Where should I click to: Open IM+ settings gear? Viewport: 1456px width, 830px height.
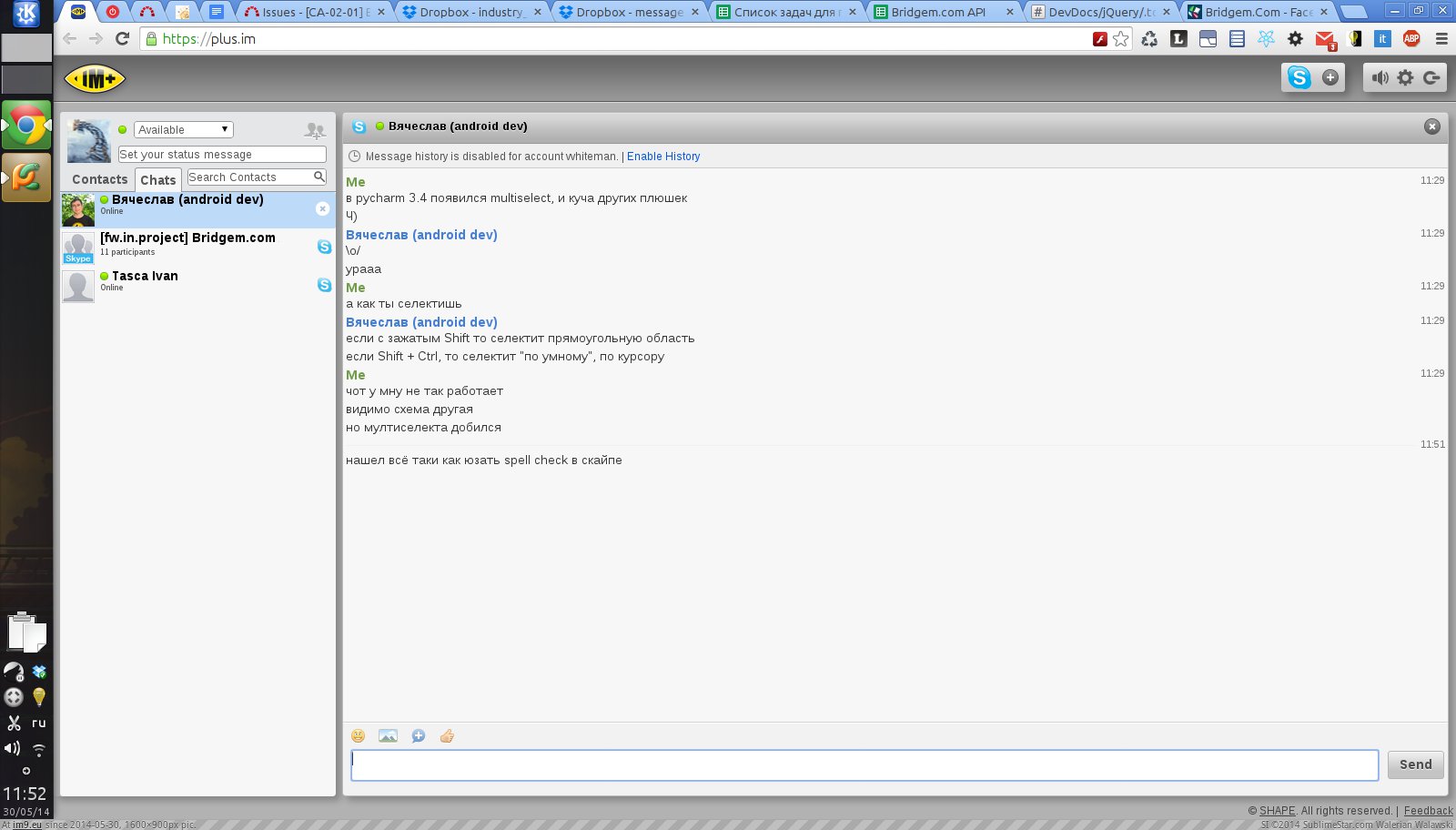(1405, 78)
